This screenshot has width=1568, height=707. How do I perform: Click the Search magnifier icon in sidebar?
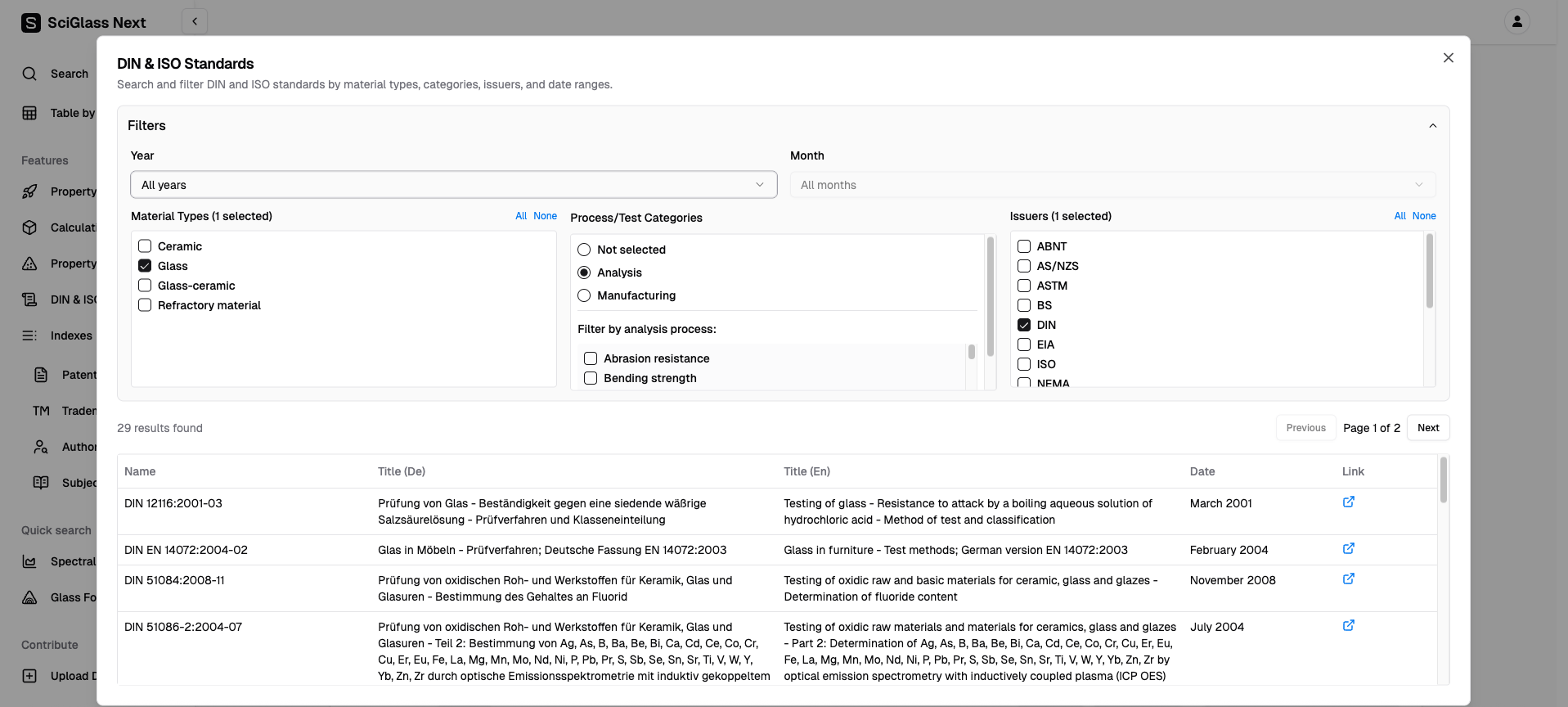click(x=29, y=74)
